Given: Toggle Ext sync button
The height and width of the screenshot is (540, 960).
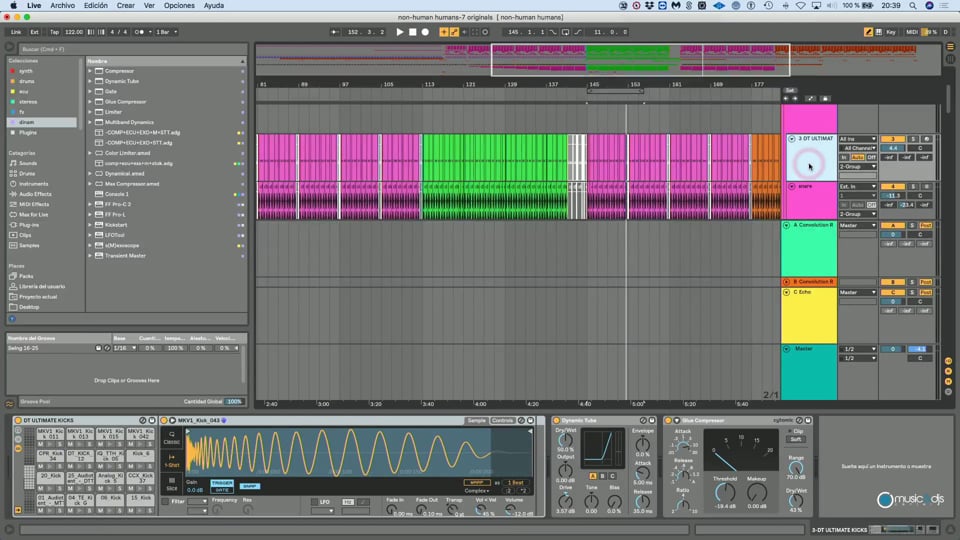Looking at the screenshot, I should click(34, 32).
